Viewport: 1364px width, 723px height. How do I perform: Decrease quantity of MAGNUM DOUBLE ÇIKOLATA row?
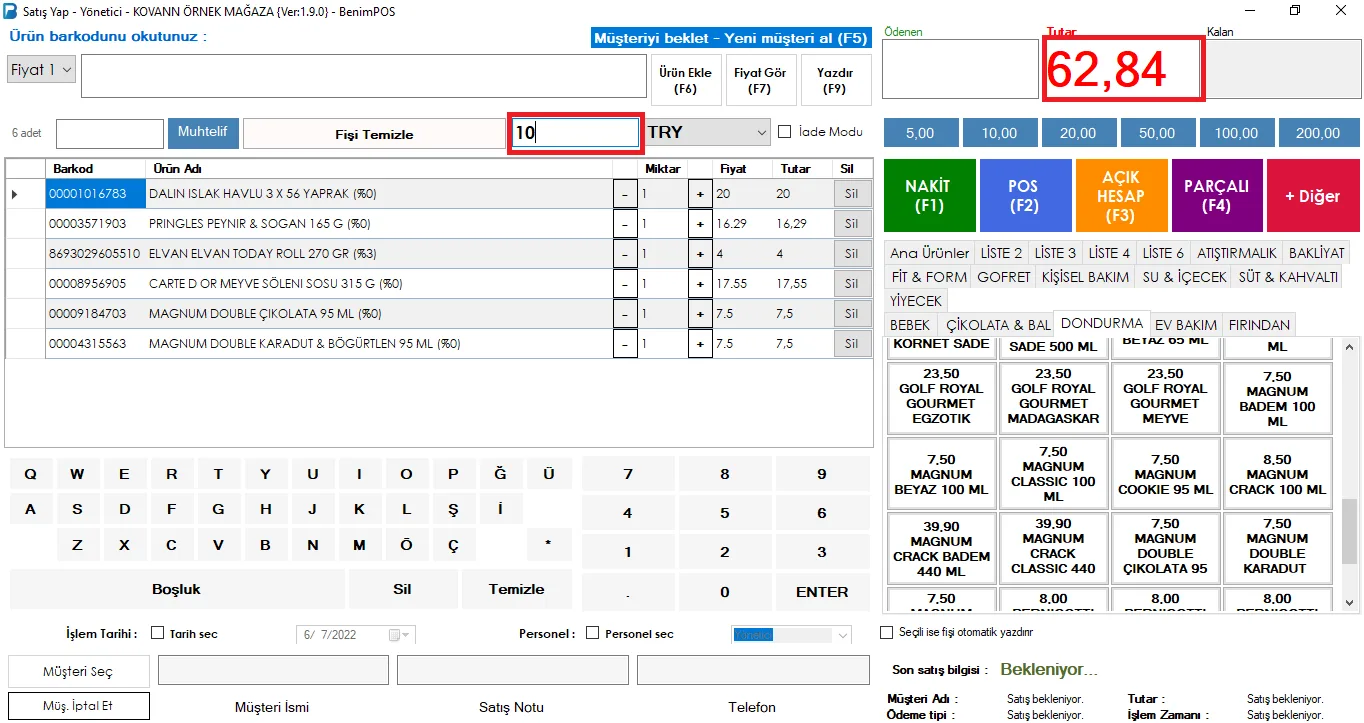point(625,314)
